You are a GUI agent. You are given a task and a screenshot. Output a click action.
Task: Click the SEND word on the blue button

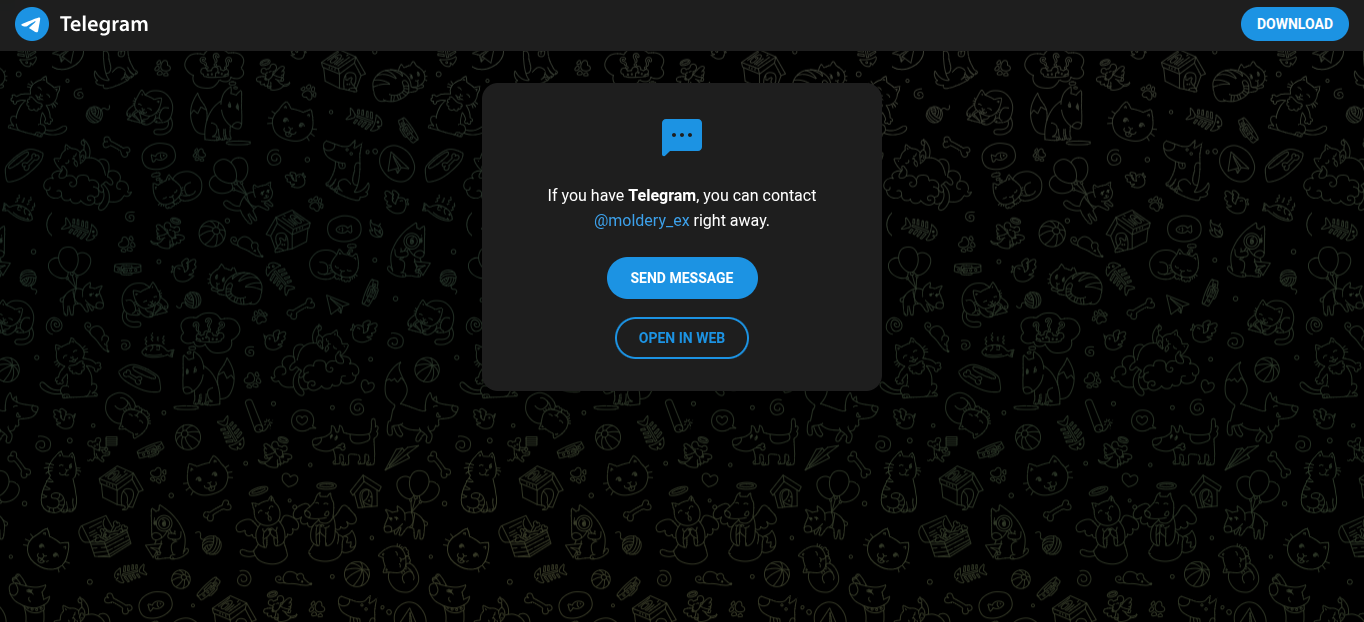tap(648, 278)
